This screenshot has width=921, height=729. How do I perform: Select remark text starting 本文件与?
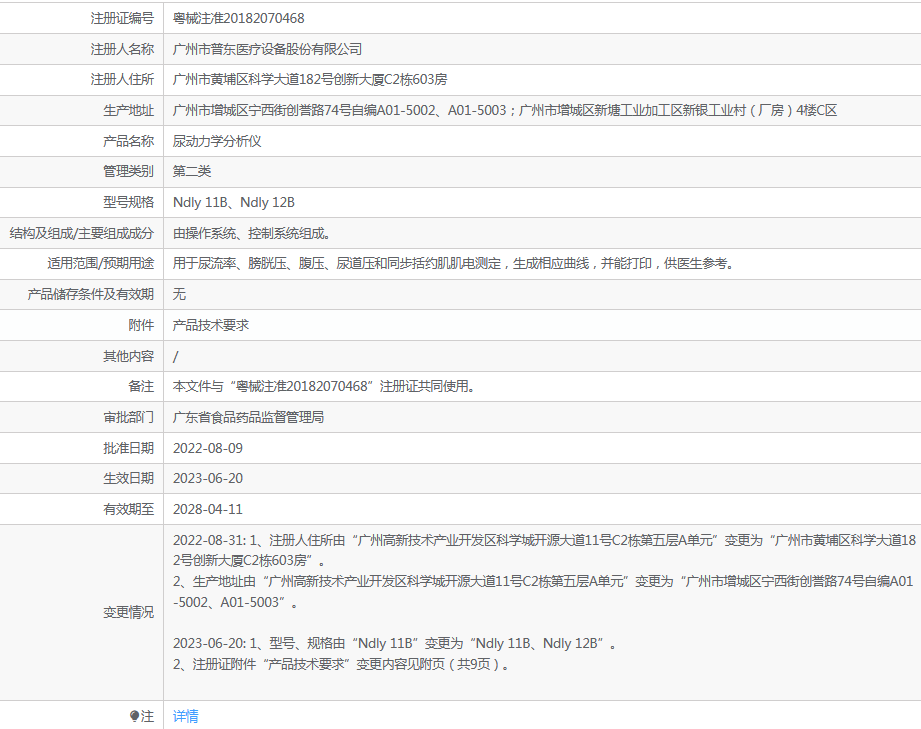point(325,386)
